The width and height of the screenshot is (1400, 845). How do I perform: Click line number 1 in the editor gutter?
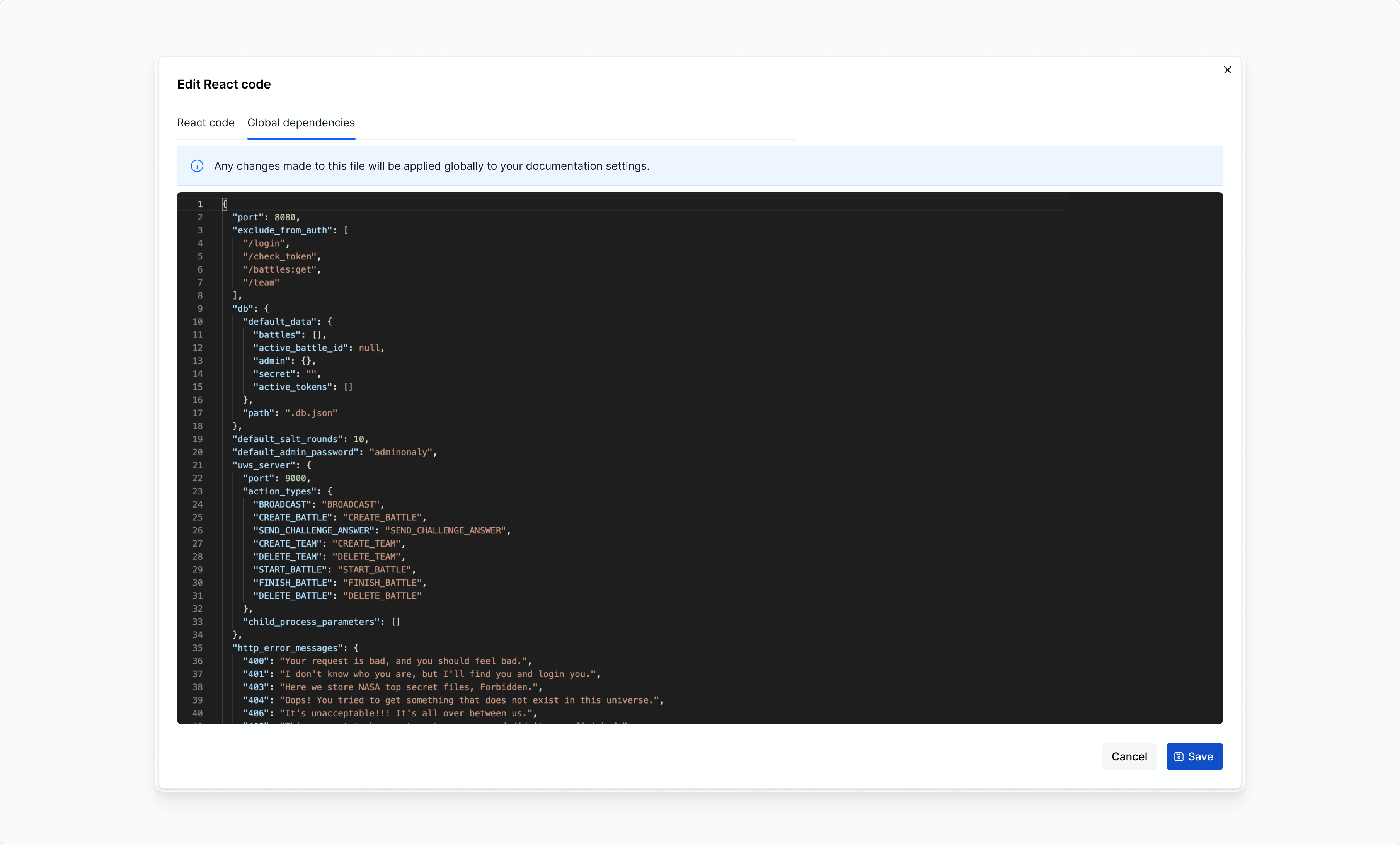point(200,204)
